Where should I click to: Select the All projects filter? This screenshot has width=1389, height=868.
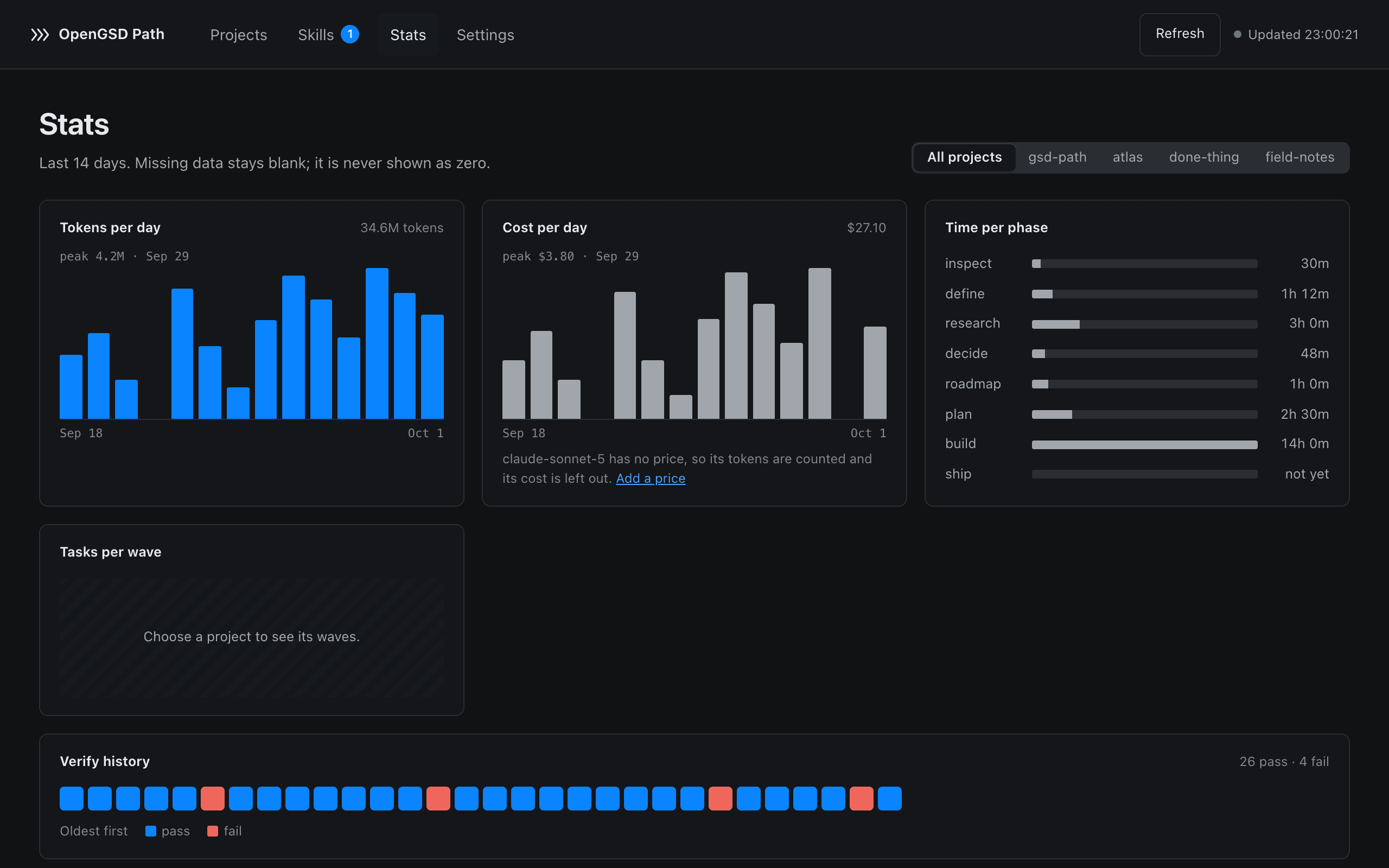tap(964, 157)
